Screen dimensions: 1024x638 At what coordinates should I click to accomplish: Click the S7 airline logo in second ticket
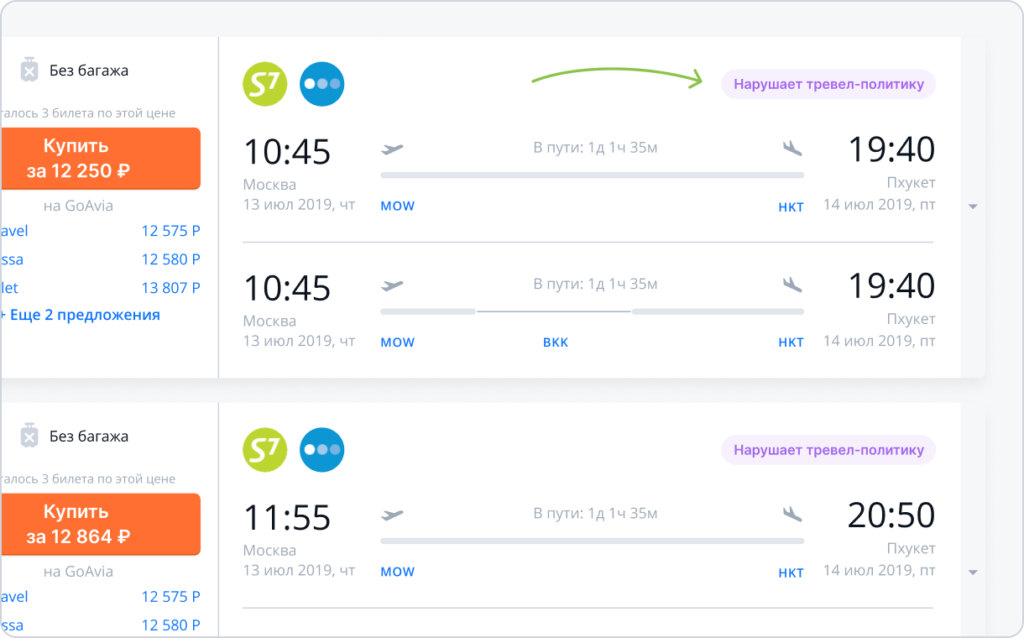tap(264, 450)
